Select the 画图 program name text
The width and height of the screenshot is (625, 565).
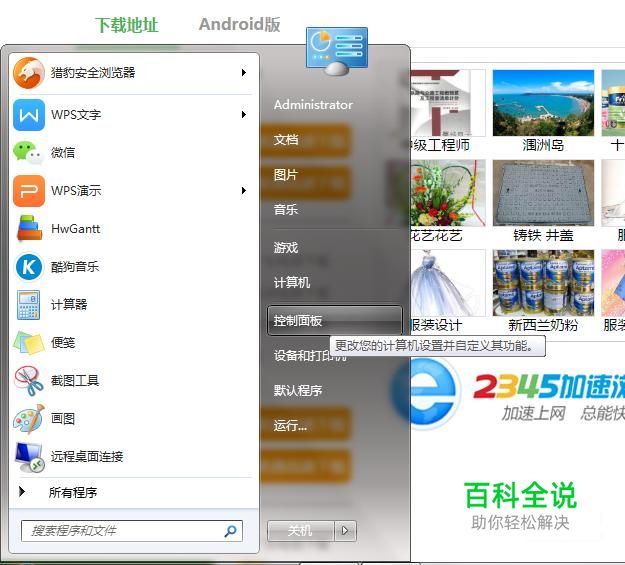click(x=63, y=419)
